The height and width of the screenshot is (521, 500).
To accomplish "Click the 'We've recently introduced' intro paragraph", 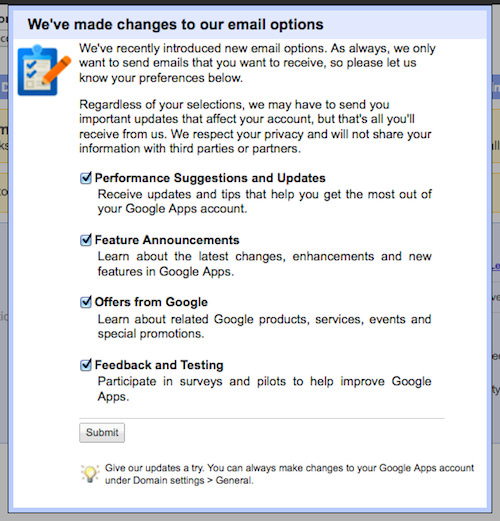I will coord(257,63).
